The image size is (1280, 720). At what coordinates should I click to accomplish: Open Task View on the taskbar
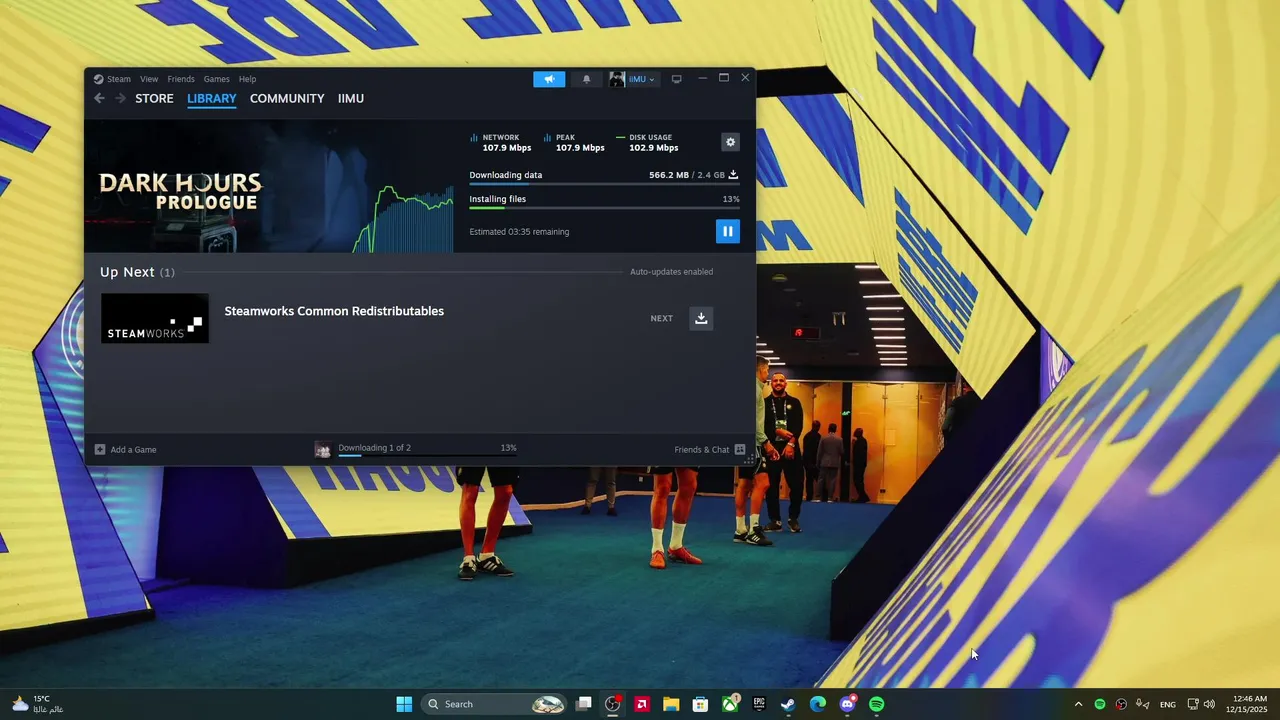[x=584, y=704]
